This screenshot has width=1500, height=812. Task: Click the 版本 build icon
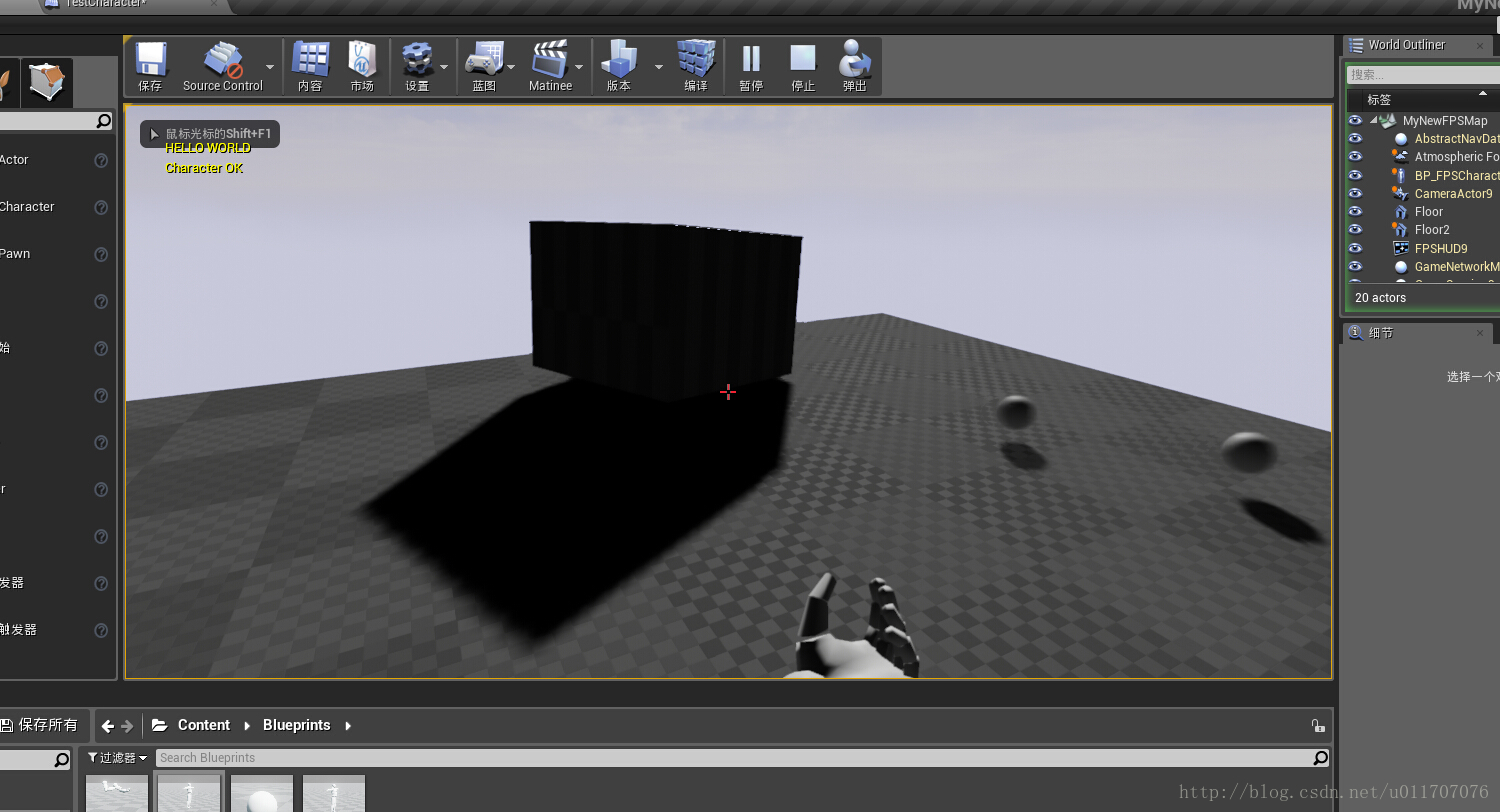pyautogui.click(x=619, y=60)
